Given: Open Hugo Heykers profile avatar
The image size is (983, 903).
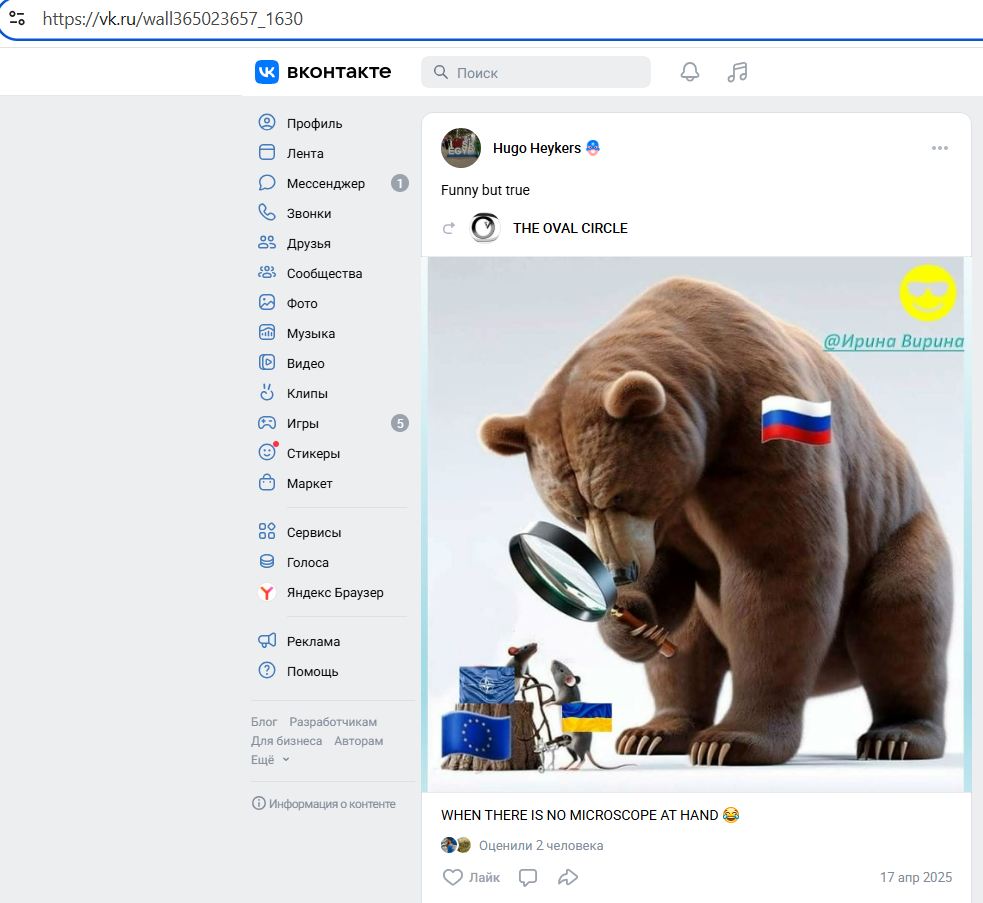Looking at the screenshot, I should (x=461, y=148).
